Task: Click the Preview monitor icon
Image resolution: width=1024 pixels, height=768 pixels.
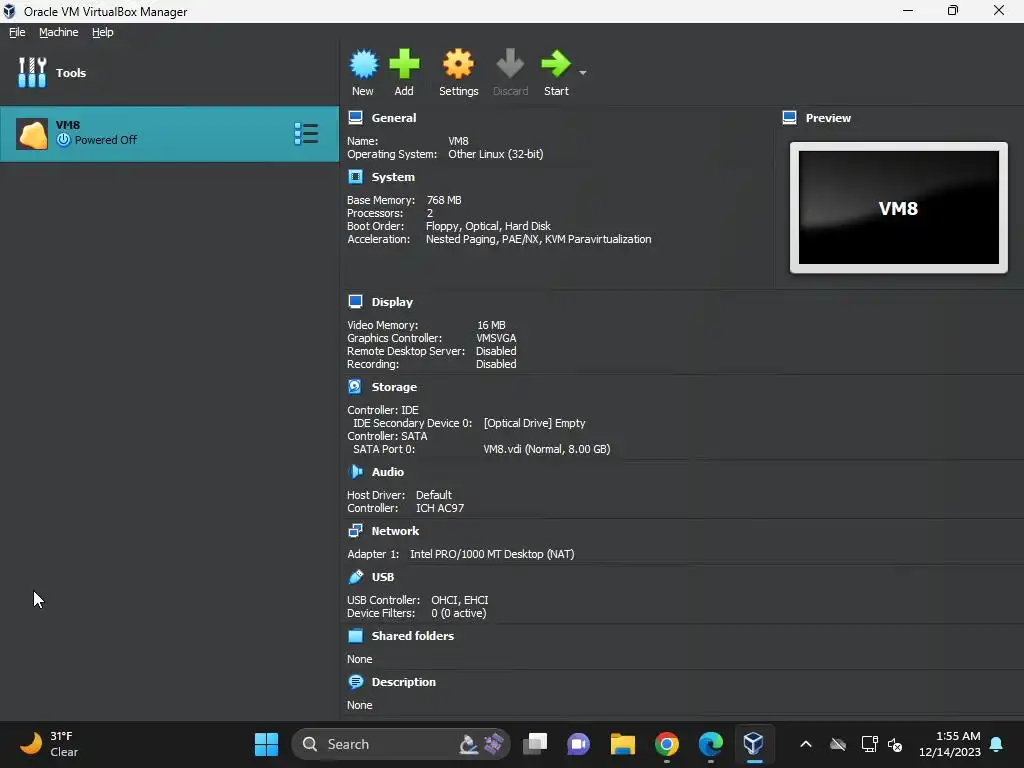Action: click(x=790, y=118)
